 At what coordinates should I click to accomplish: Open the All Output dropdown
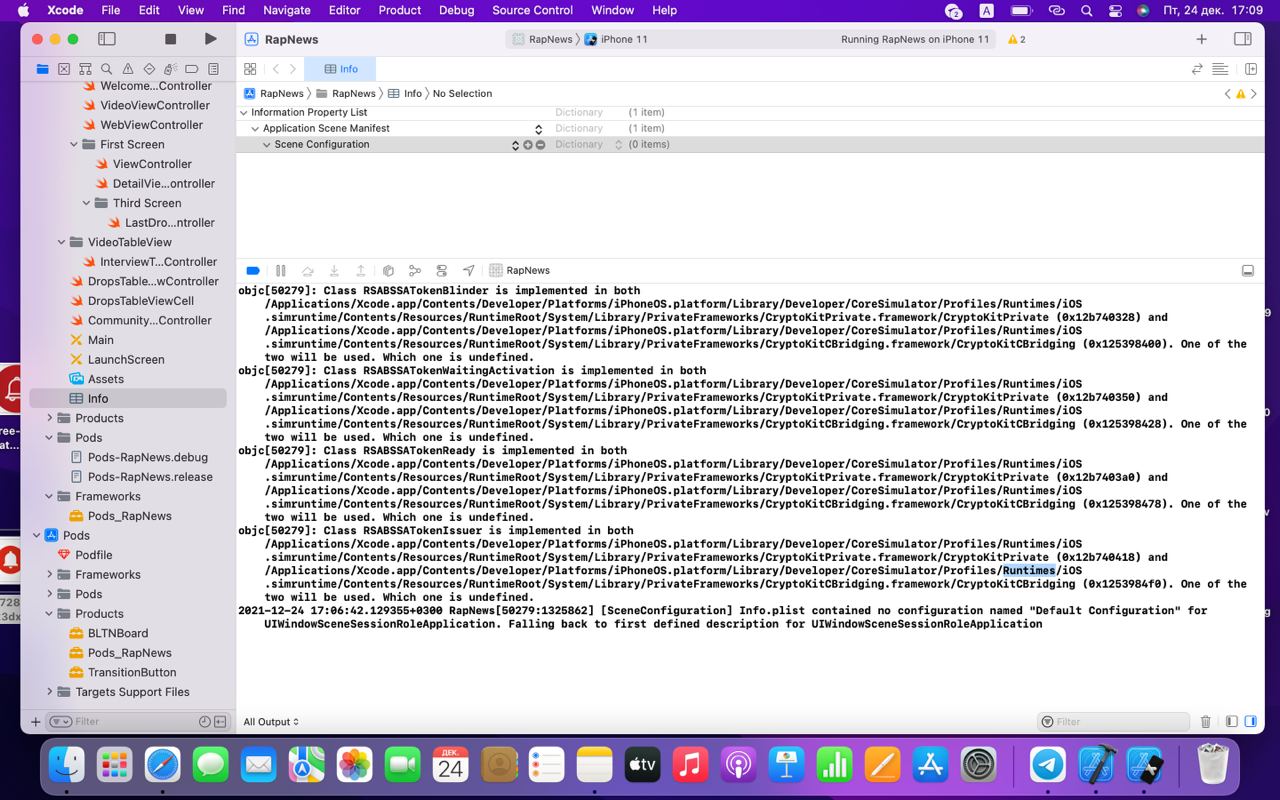point(271,722)
